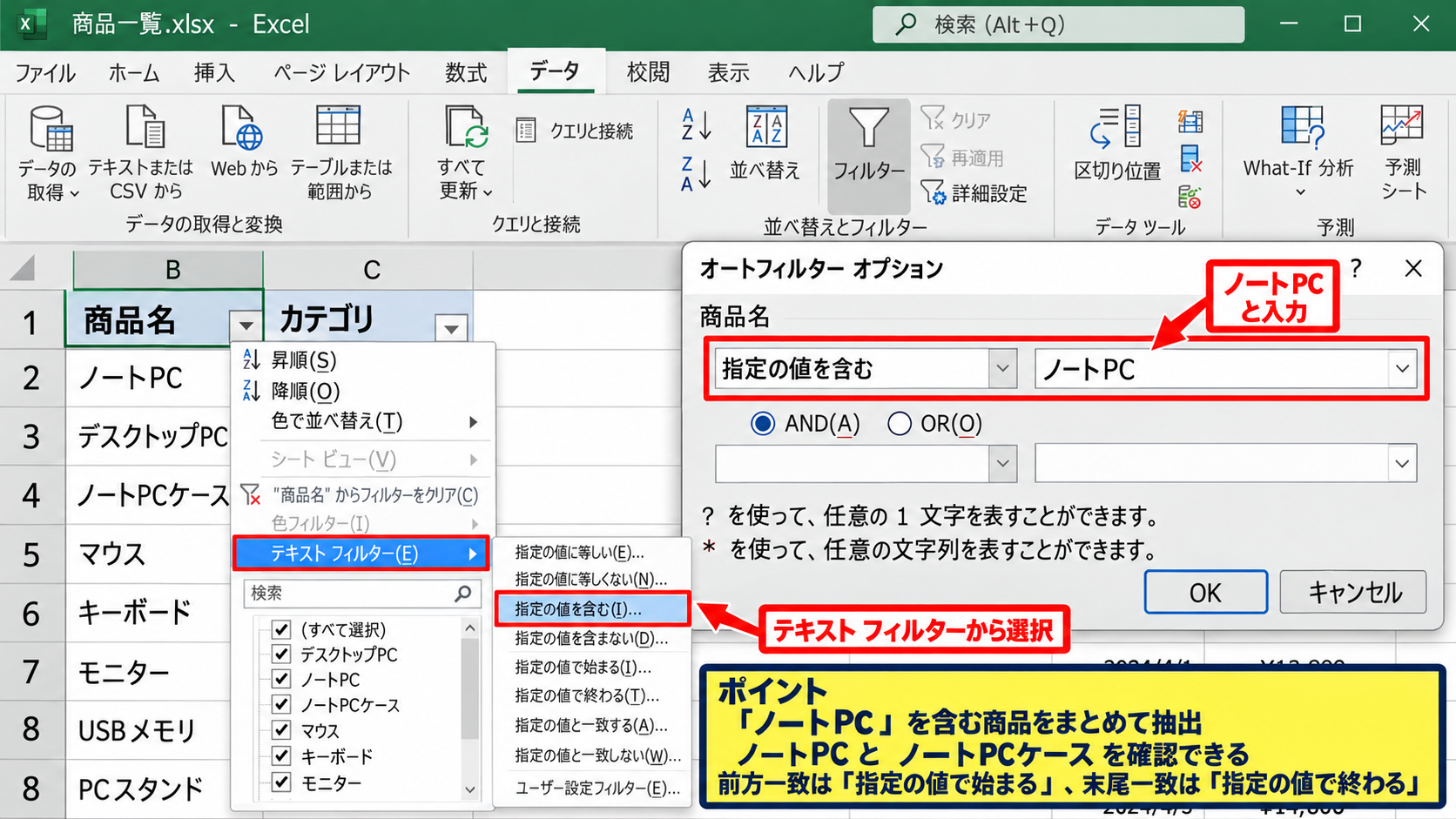Open the 商品名 column filter dropdown
1456x819 pixels.
tap(246, 326)
